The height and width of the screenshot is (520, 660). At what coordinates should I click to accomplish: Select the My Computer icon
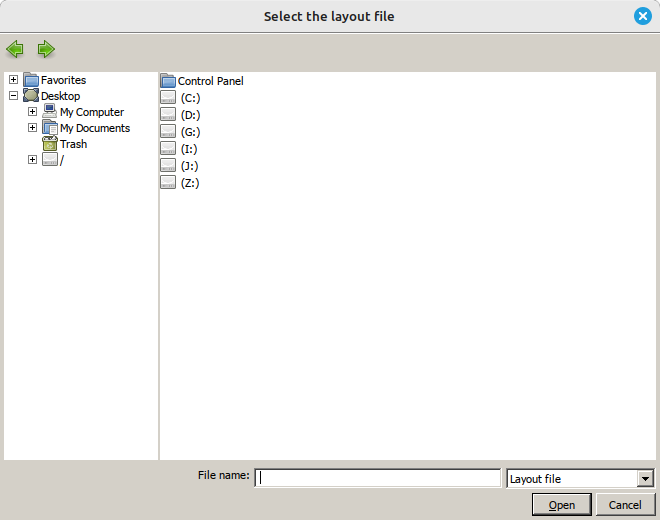pyautogui.click(x=50, y=111)
